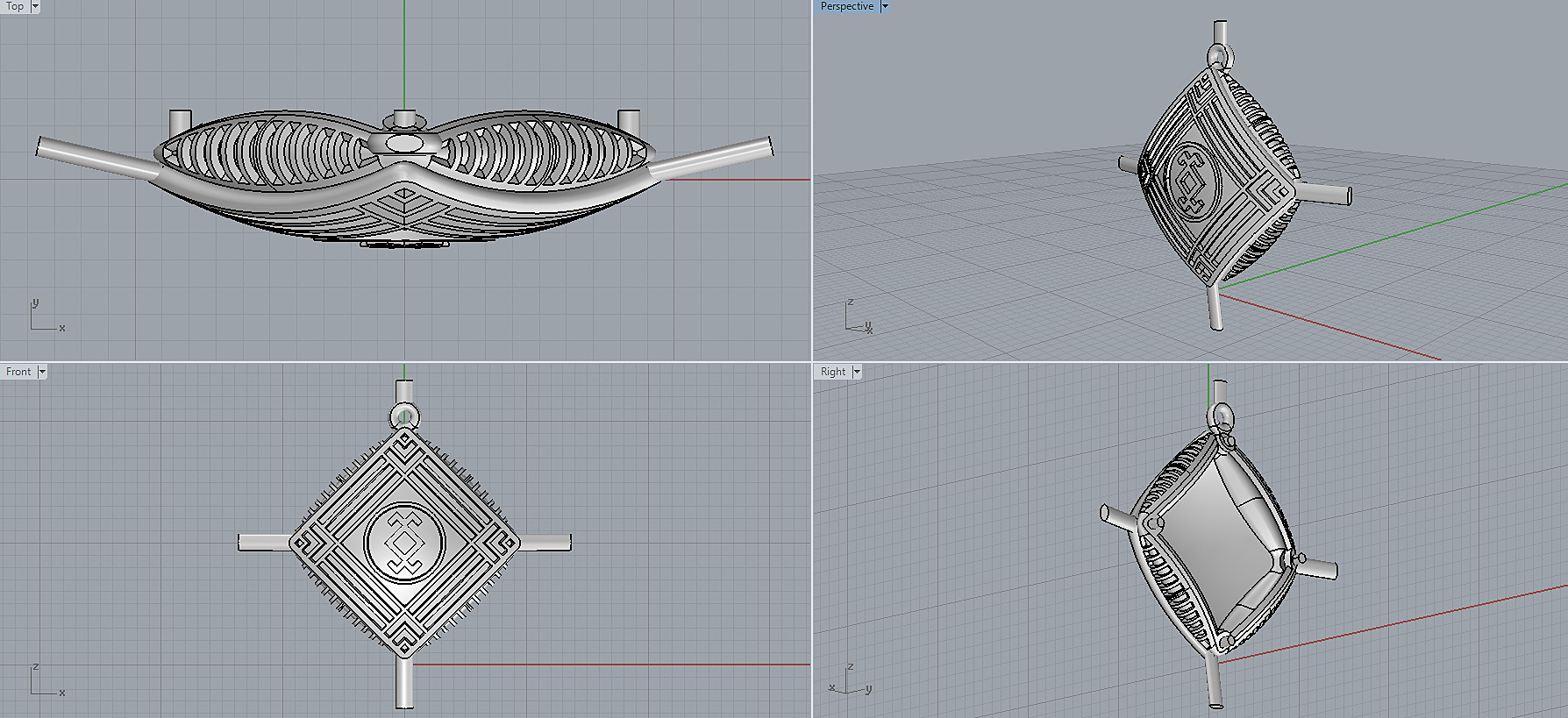
Task: Expand the Perspective viewport dropdown arrow
Action: [x=885, y=6]
